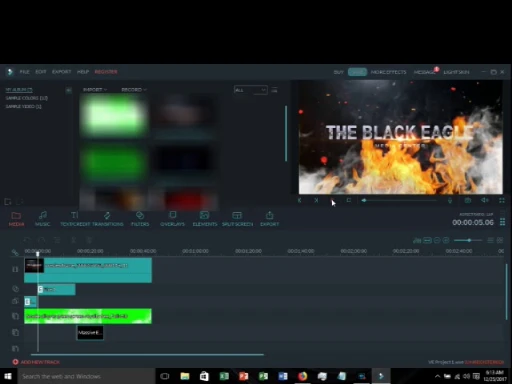Click the redo icon above timeline
The width and height of the screenshot is (512, 384).
click(x=42, y=240)
